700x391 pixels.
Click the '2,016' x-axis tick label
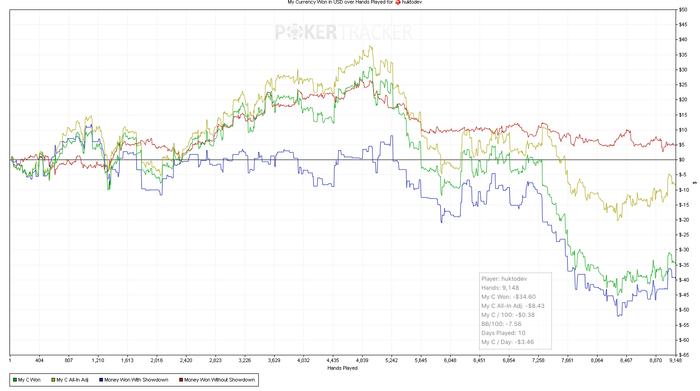coord(157,360)
